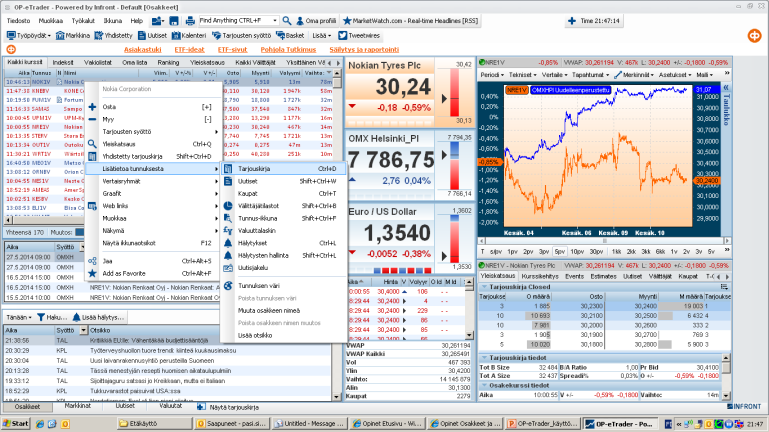769x432 pixels.
Task: Open MarketWatch.com Real-time Headlines RSS
Action: click(x=410, y=21)
